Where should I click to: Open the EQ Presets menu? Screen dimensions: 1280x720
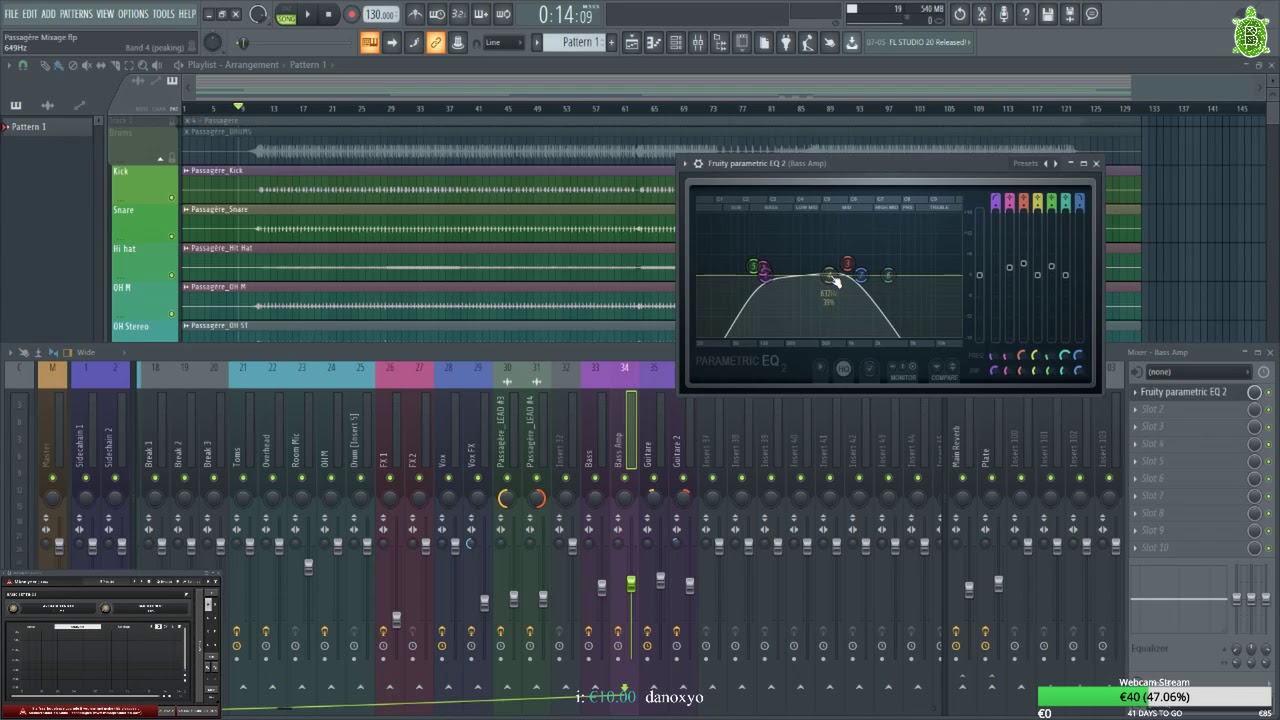tap(1025, 163)
